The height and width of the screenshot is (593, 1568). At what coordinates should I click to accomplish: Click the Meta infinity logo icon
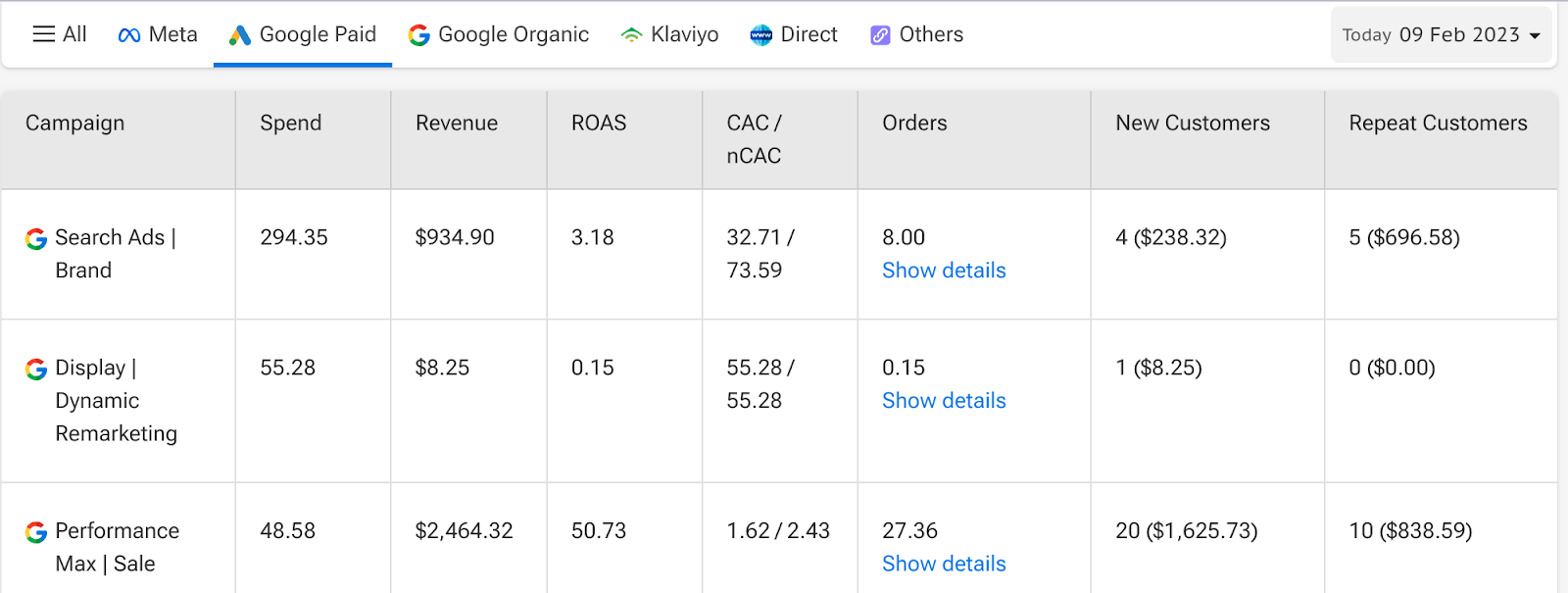pyautogui.click(x=129, y=35)
